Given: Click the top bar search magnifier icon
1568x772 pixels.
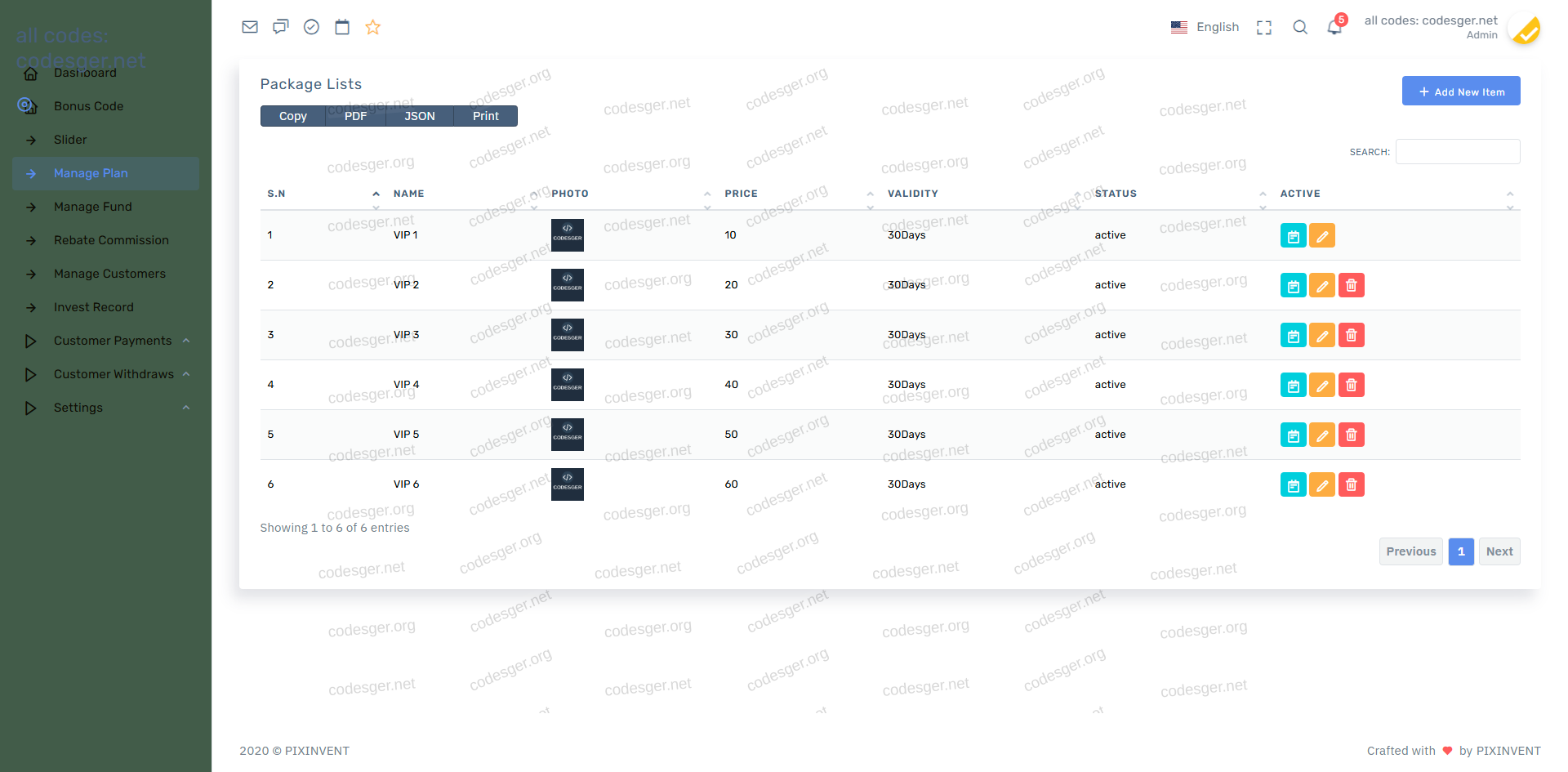Looking at the screenshot, I should click(x=1300, y=28).
